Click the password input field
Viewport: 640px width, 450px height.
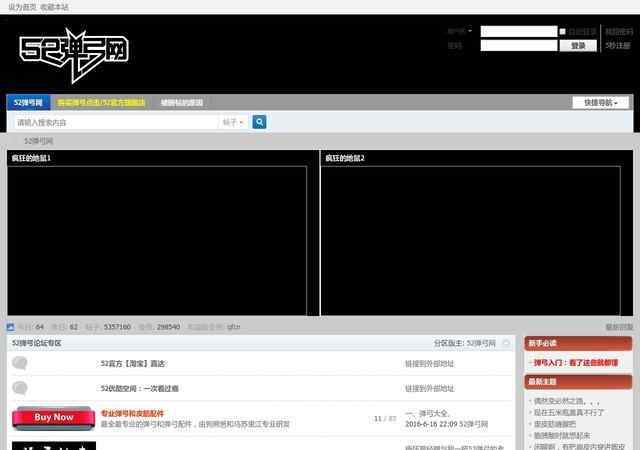tap(518, 45)
